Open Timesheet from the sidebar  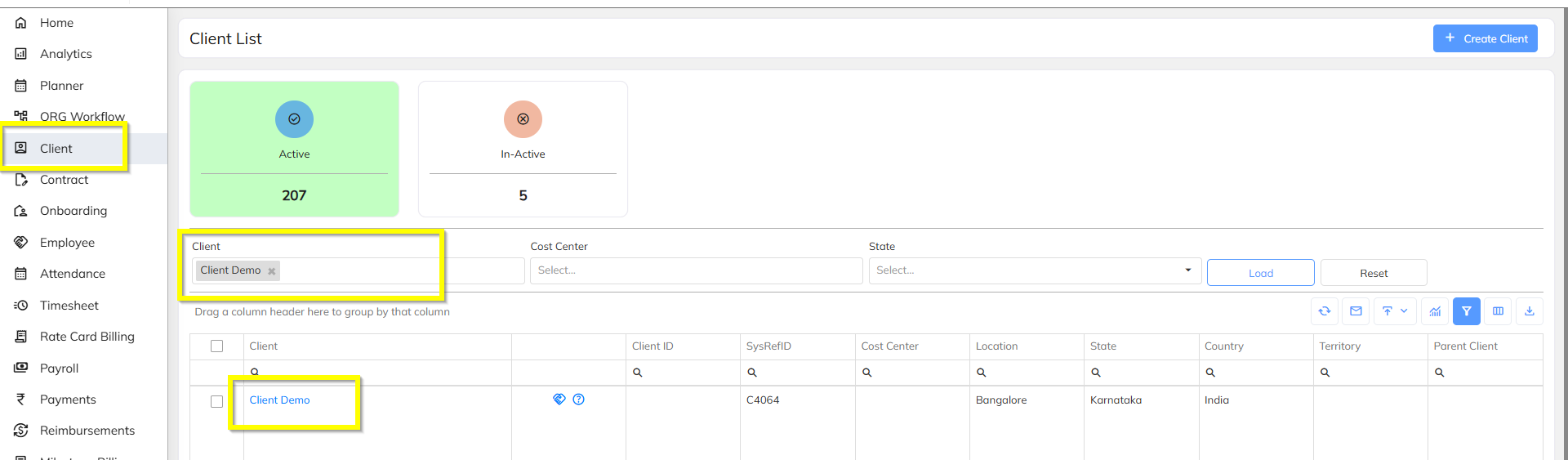pos(69,306)
